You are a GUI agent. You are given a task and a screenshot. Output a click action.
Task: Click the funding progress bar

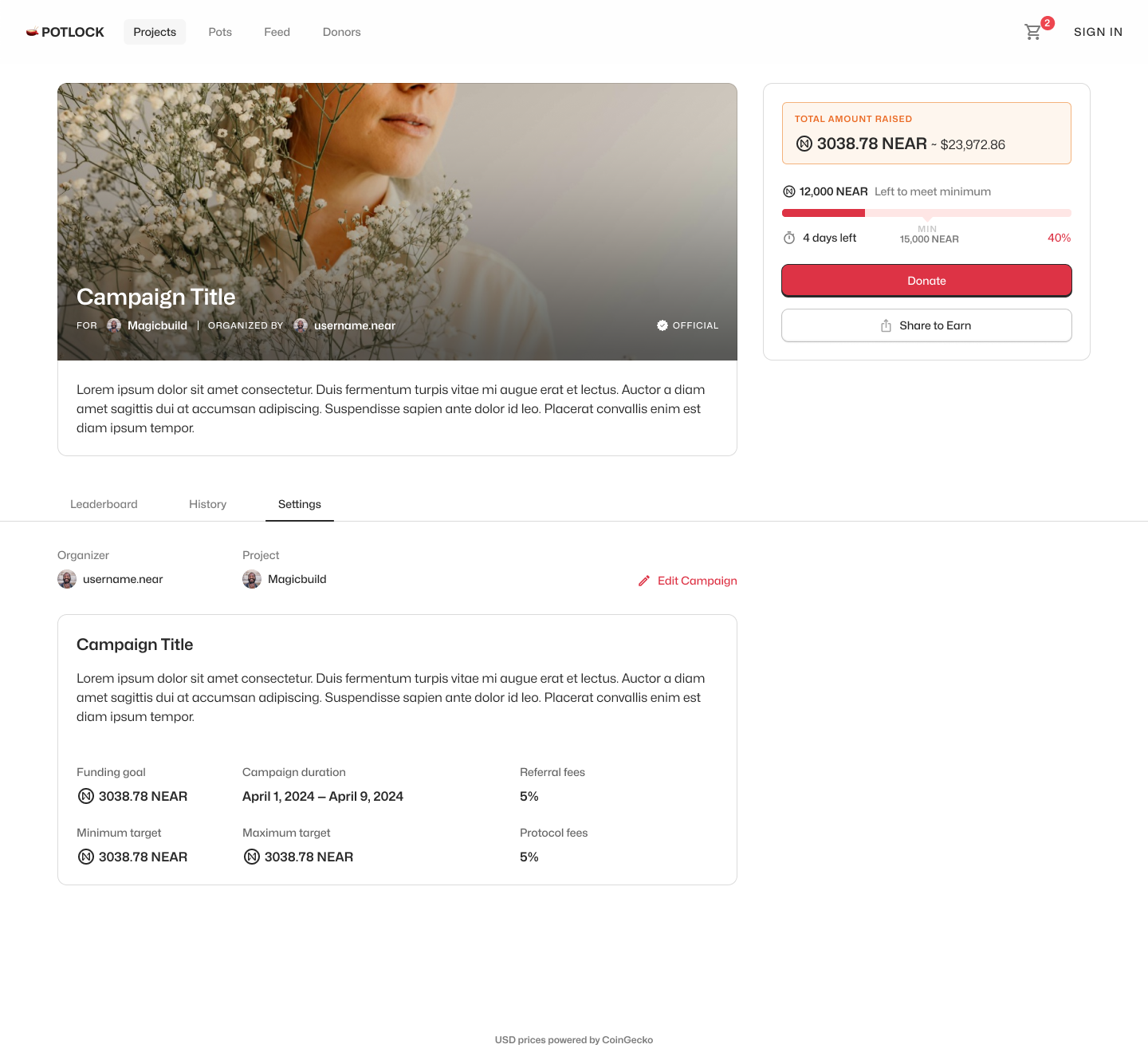926,213
